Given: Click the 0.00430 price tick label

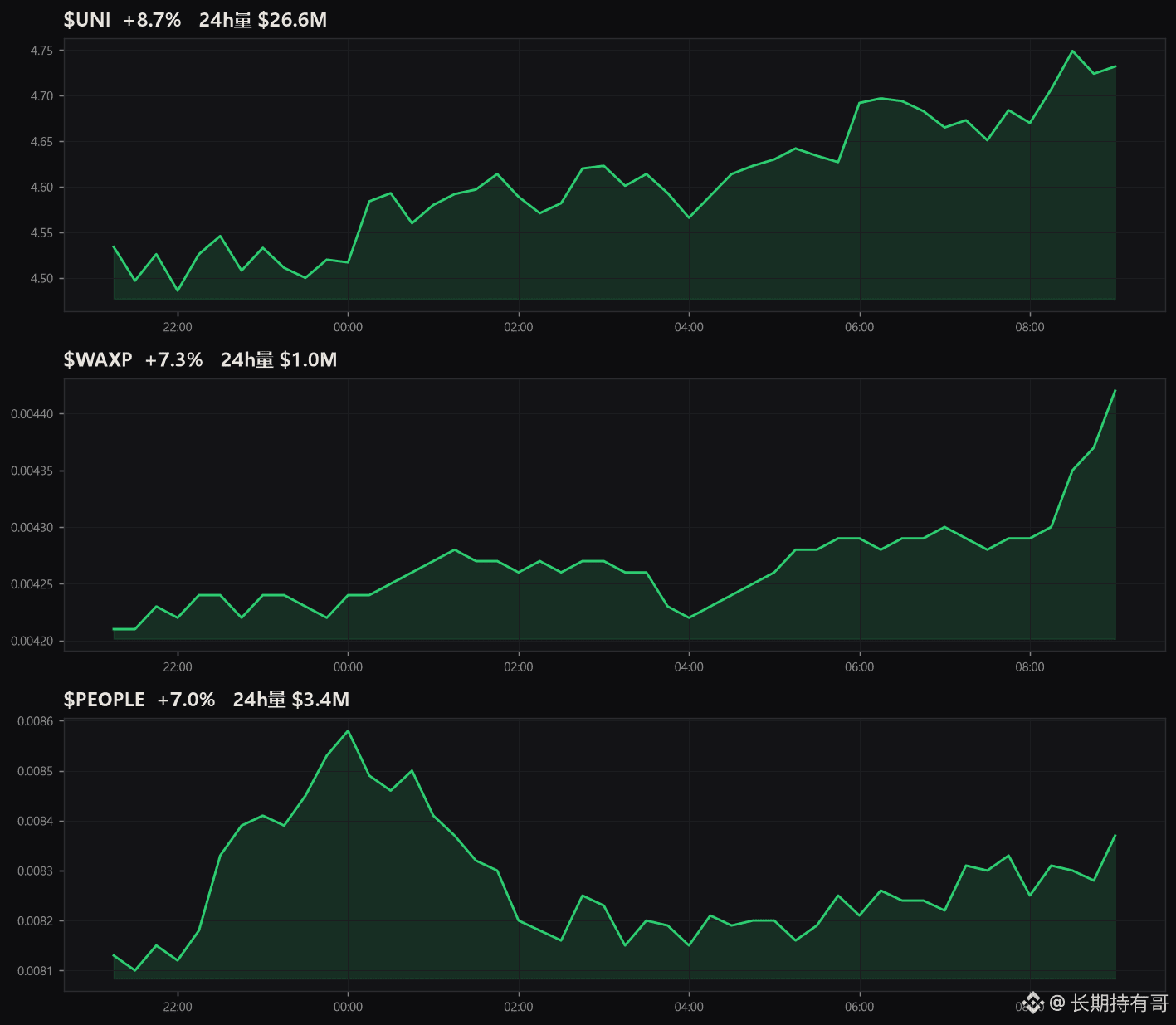Looking at the screenshot, I should coord(32,528).
